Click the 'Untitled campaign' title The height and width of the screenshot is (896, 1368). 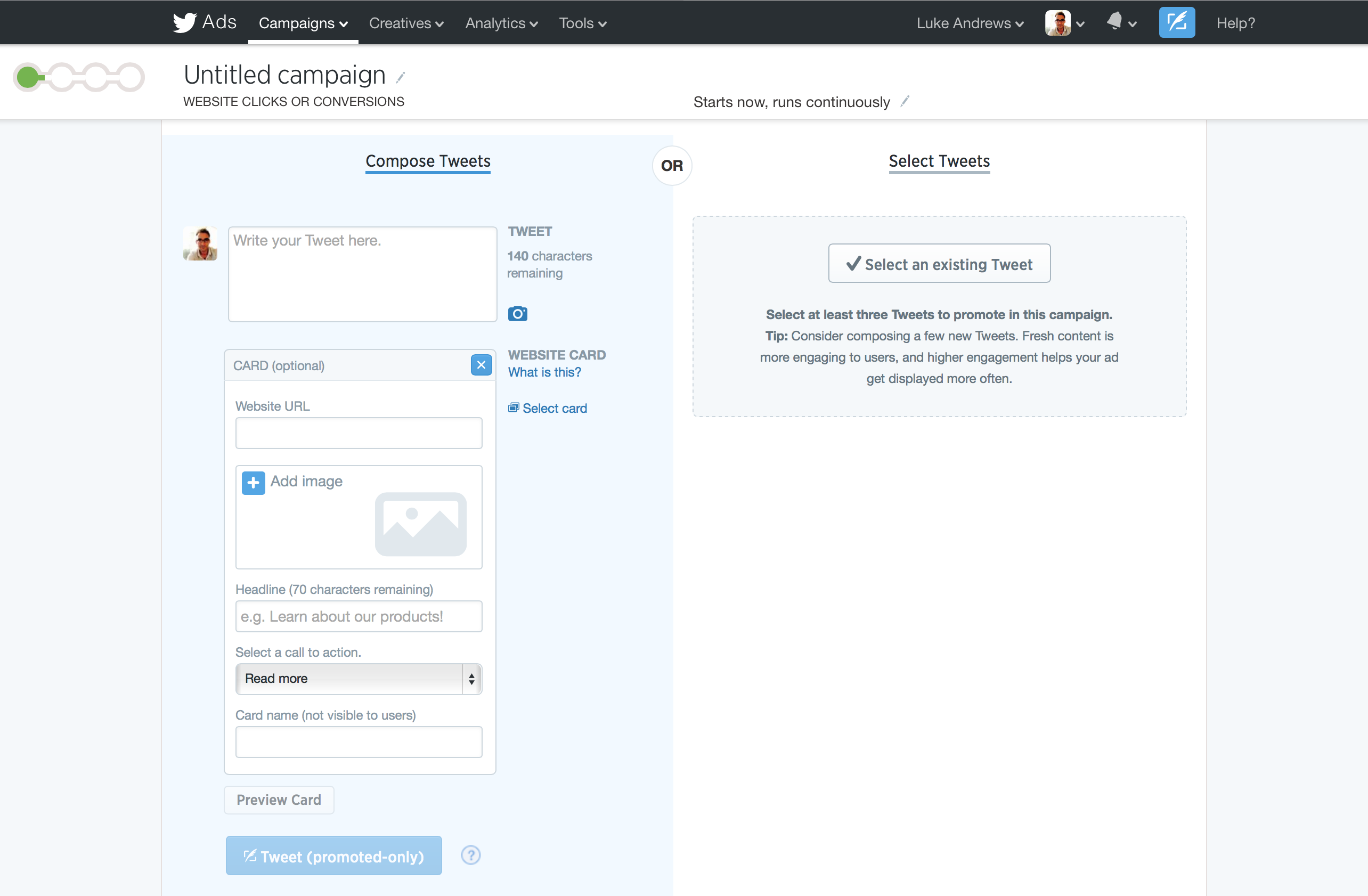[284, 75]
